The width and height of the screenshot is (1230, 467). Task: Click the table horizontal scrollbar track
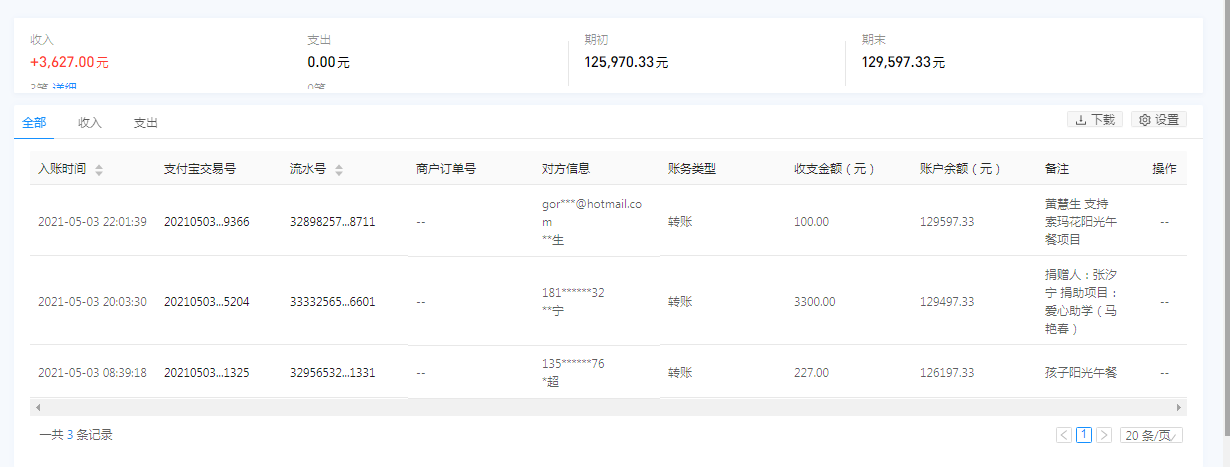tap(608, 408)
